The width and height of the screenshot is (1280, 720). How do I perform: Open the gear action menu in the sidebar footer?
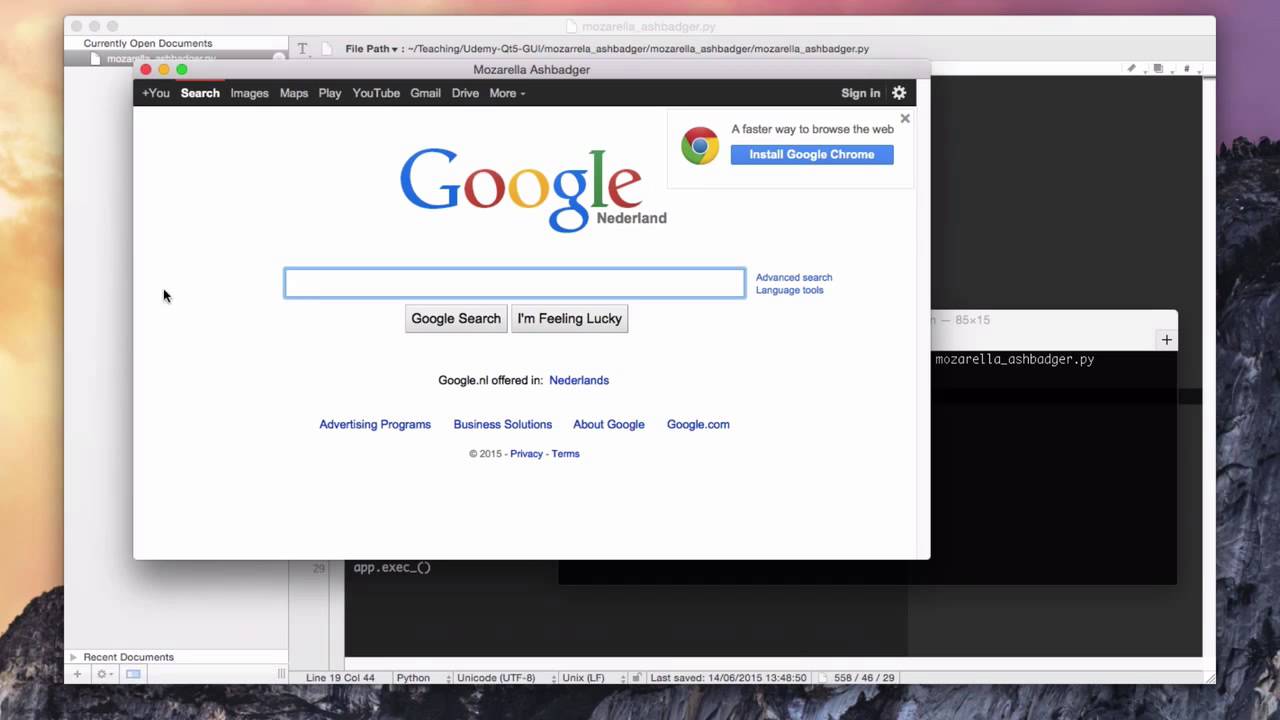point(103,675)
